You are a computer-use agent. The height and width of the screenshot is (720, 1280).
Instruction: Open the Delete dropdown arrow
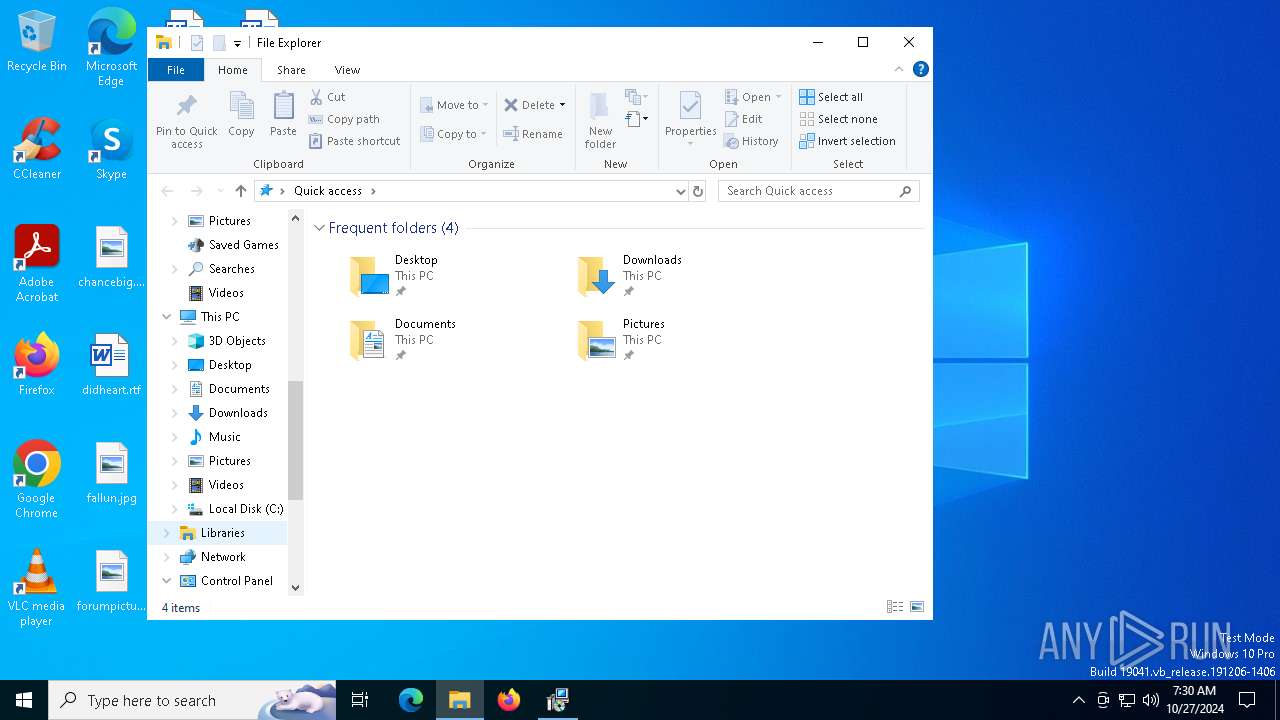(x=562, y=105)
